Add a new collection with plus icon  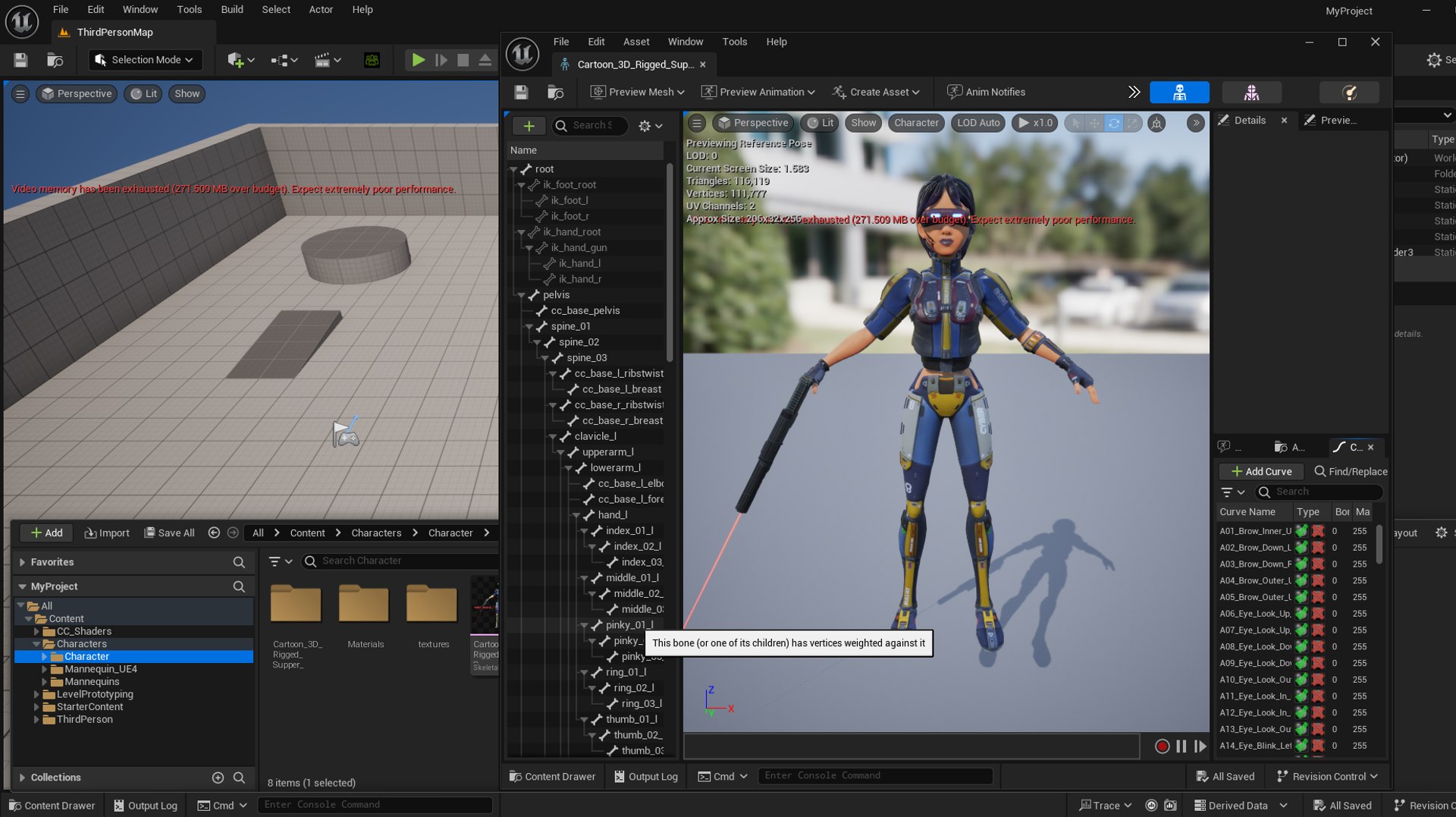218,778
